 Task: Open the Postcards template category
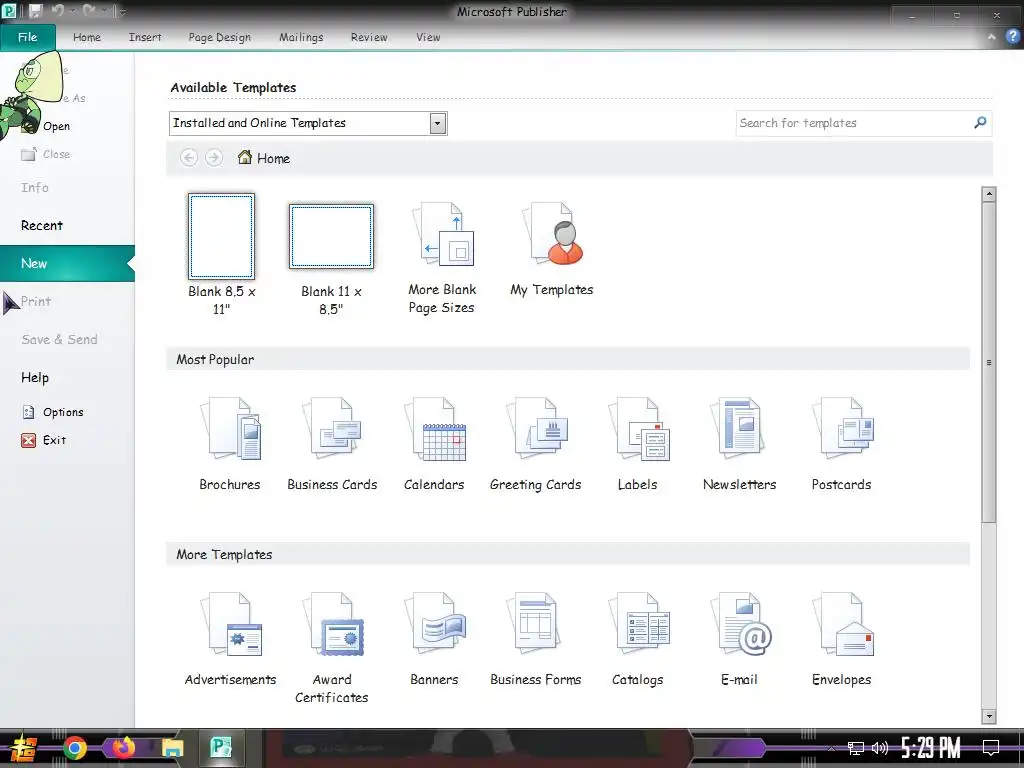coord(842,444)
